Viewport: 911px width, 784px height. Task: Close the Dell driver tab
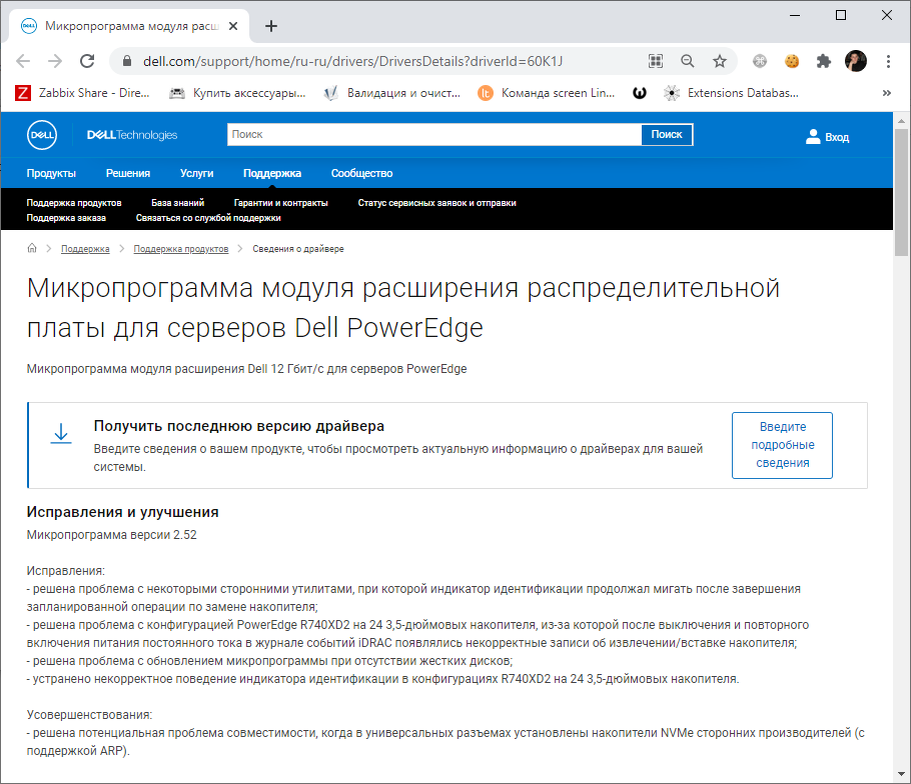point(233,26)
